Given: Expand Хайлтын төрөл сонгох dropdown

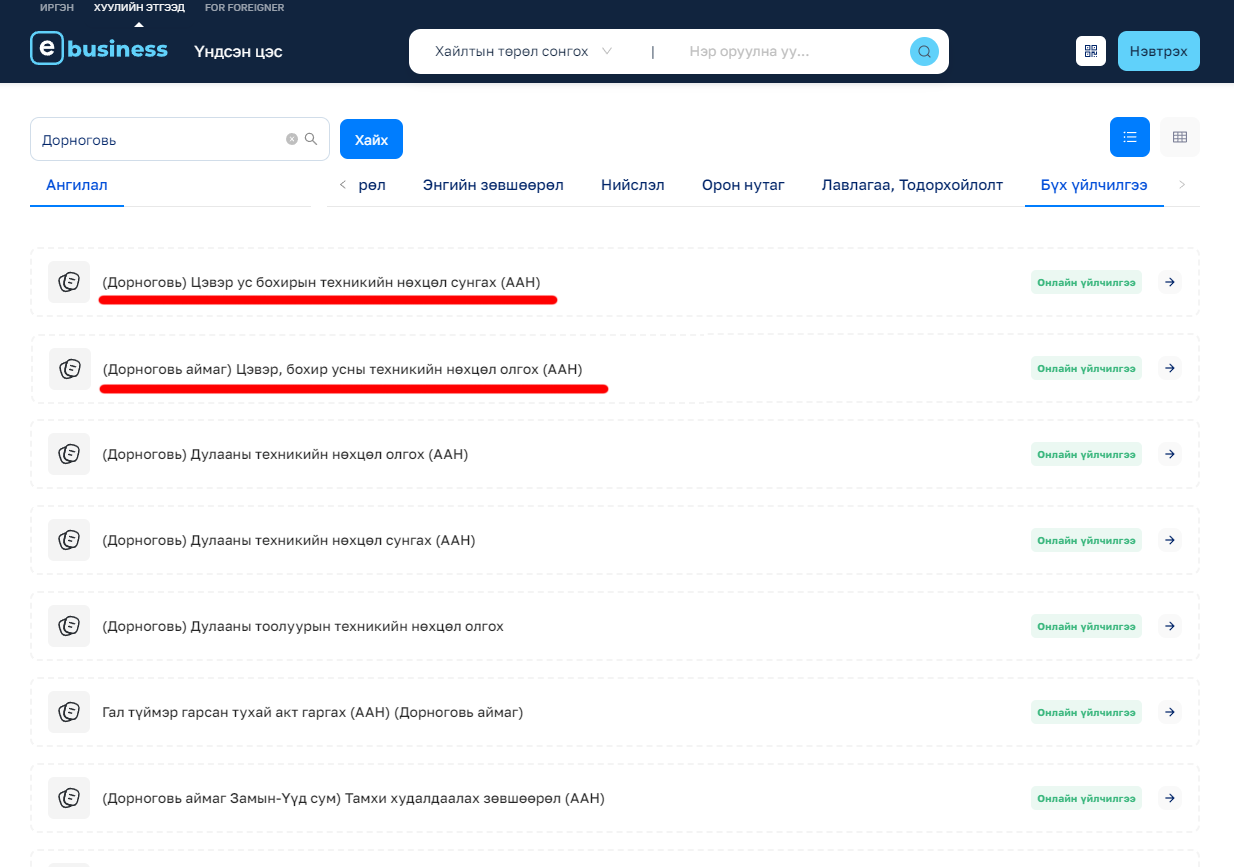Looking at the screenshot, I should 524,51.
